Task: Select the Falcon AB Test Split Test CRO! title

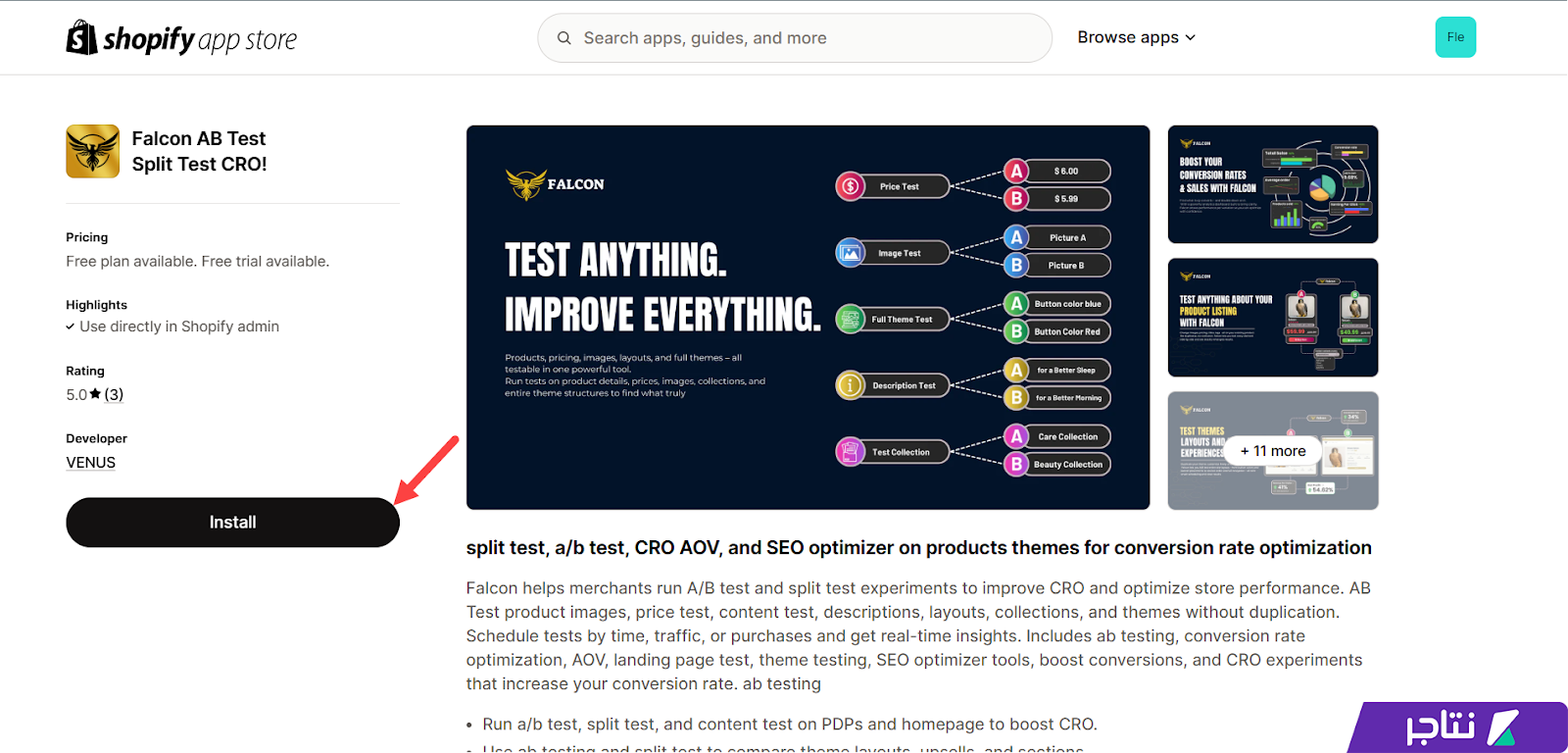Action: click(x=200, y=151)
